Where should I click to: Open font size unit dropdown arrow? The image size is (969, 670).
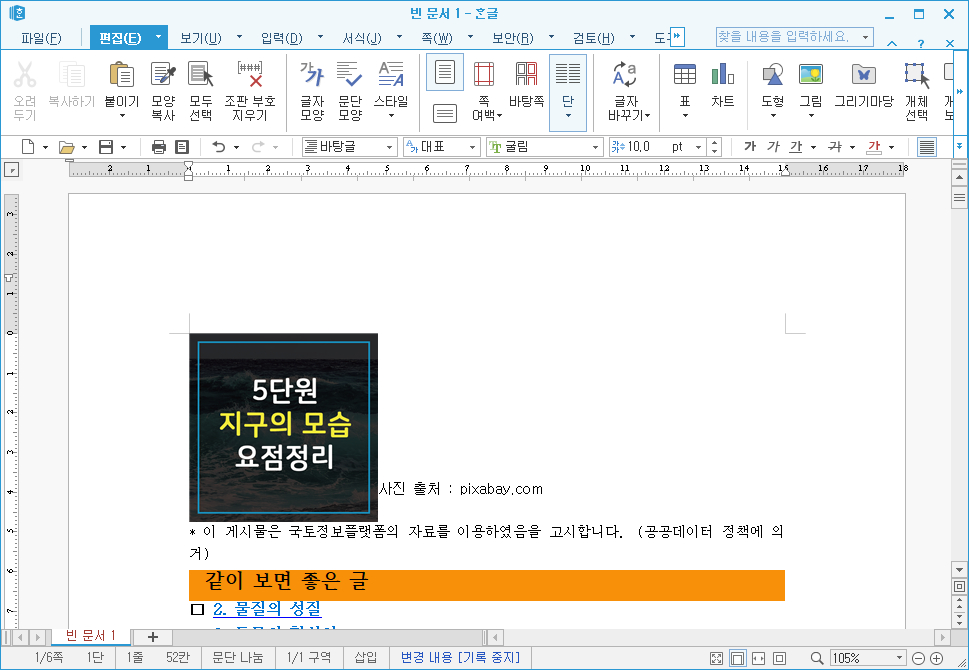(x=698, y=147)
